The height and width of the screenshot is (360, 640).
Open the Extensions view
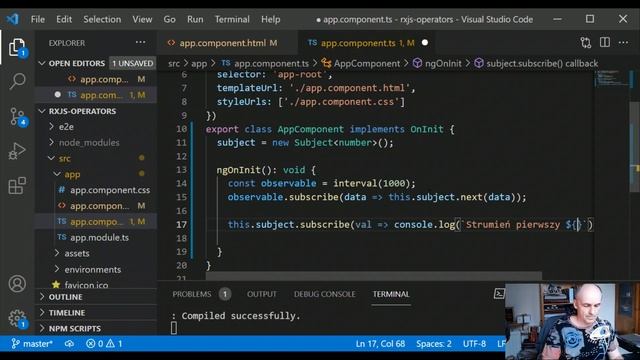(17, 186)
